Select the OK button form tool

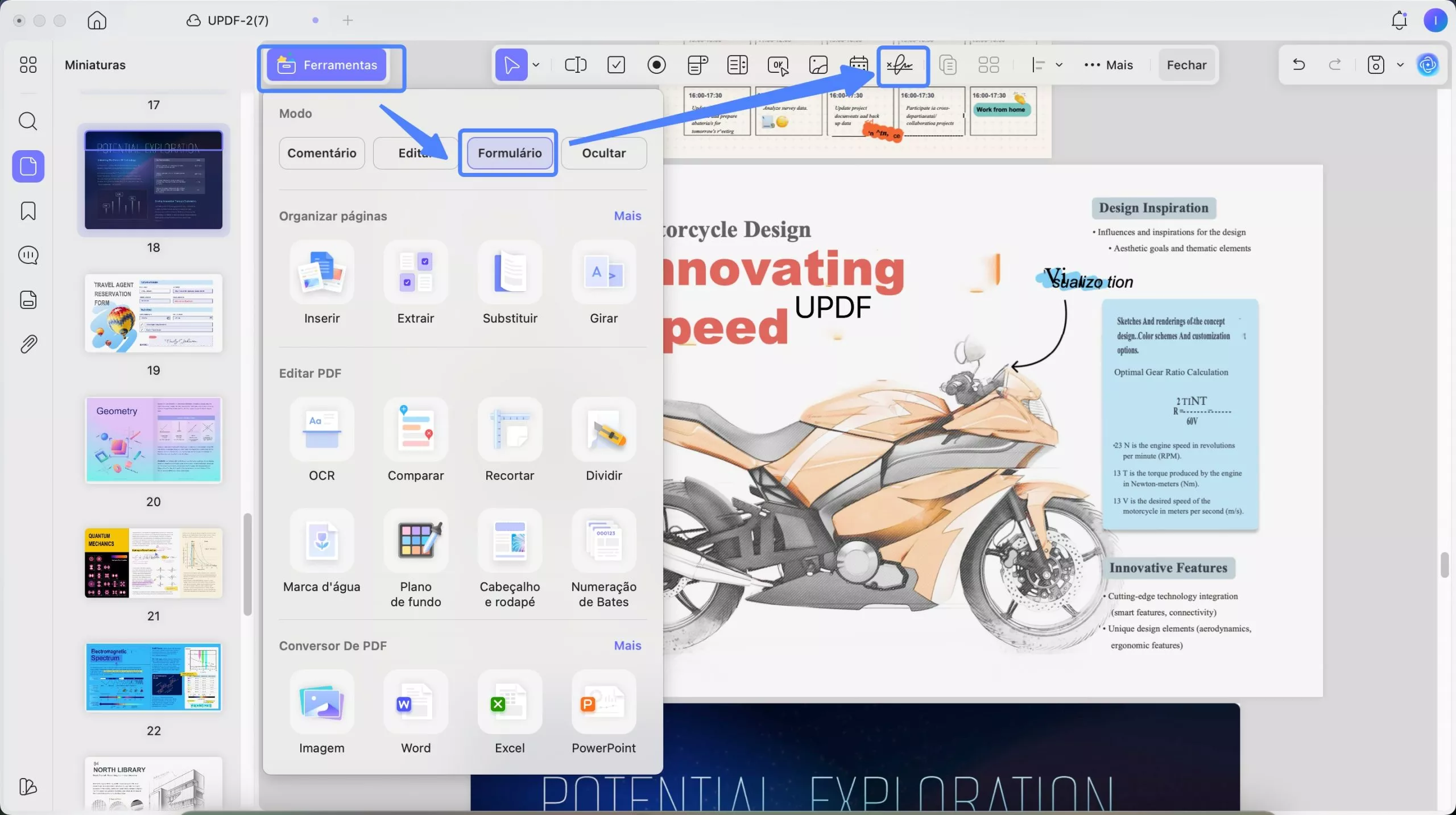coord(778,65)
